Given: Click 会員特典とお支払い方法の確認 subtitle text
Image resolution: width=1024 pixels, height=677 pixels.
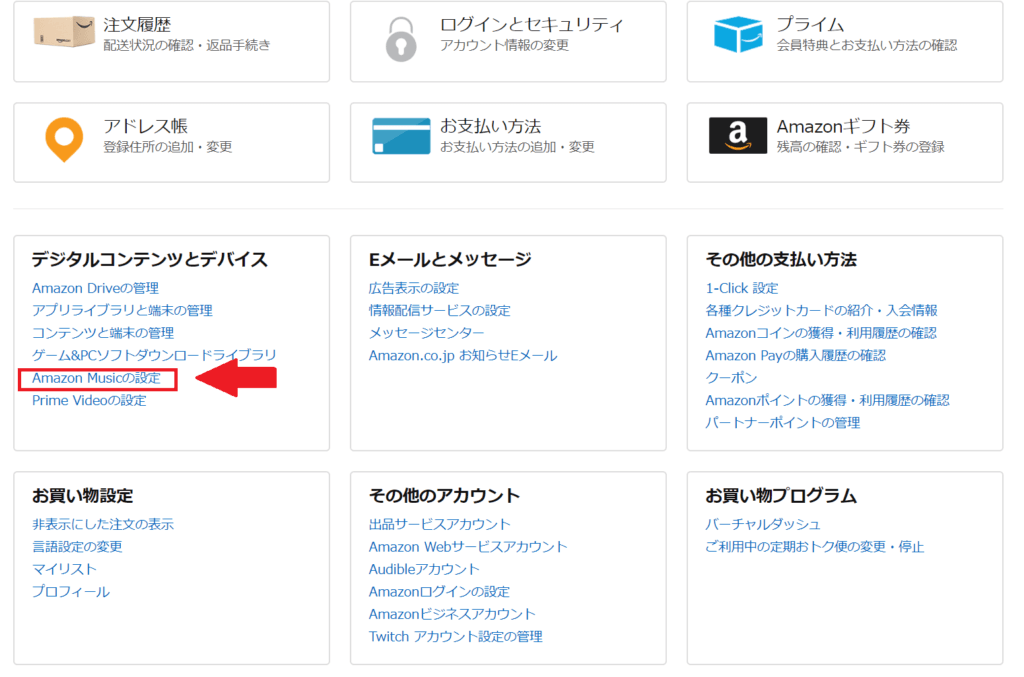Looking at the screenshot, I should (x=867, y=45).
